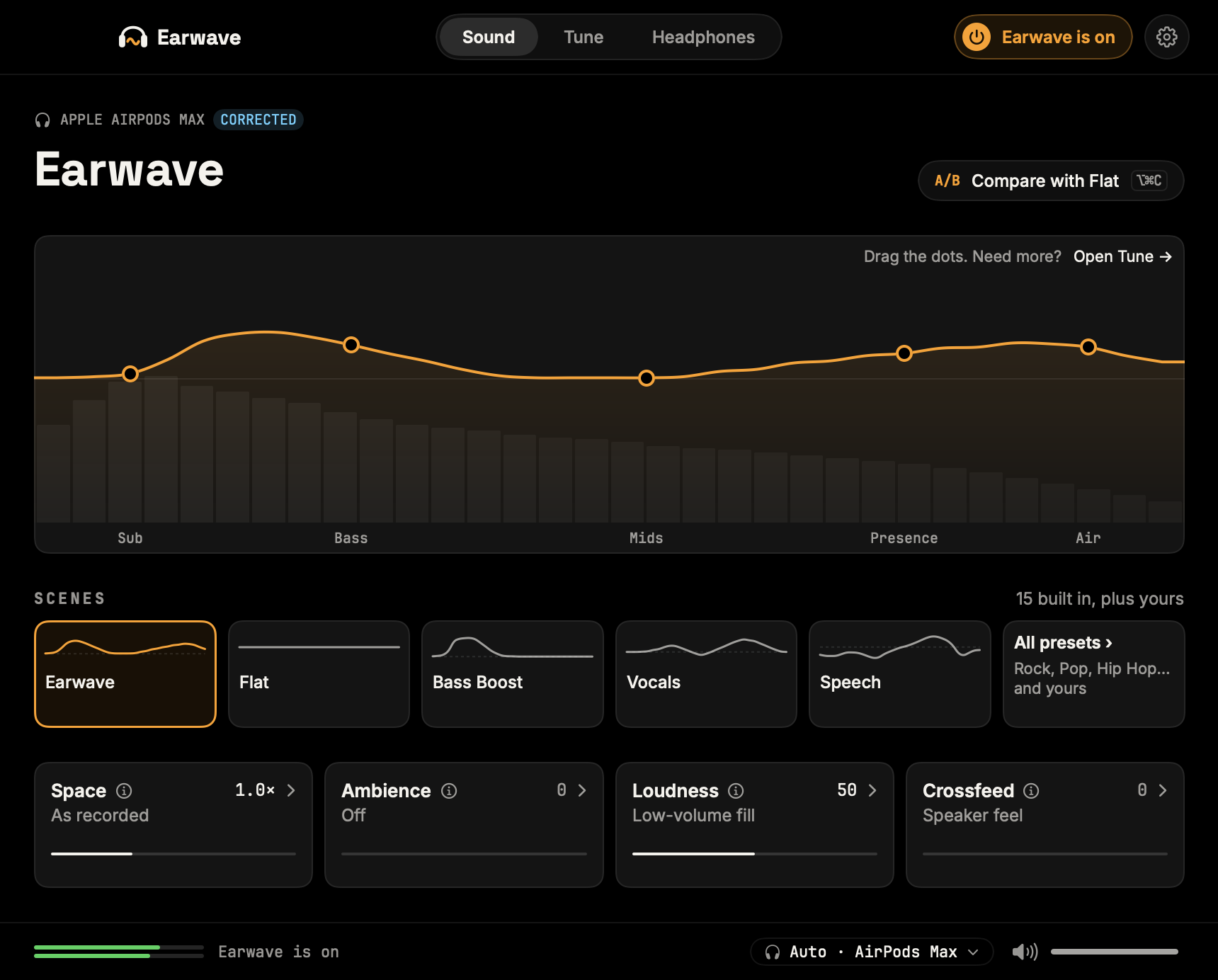The image size is (1218, 980).
Task: Switch to the Tune tab
Action: [x=584, y=37]
